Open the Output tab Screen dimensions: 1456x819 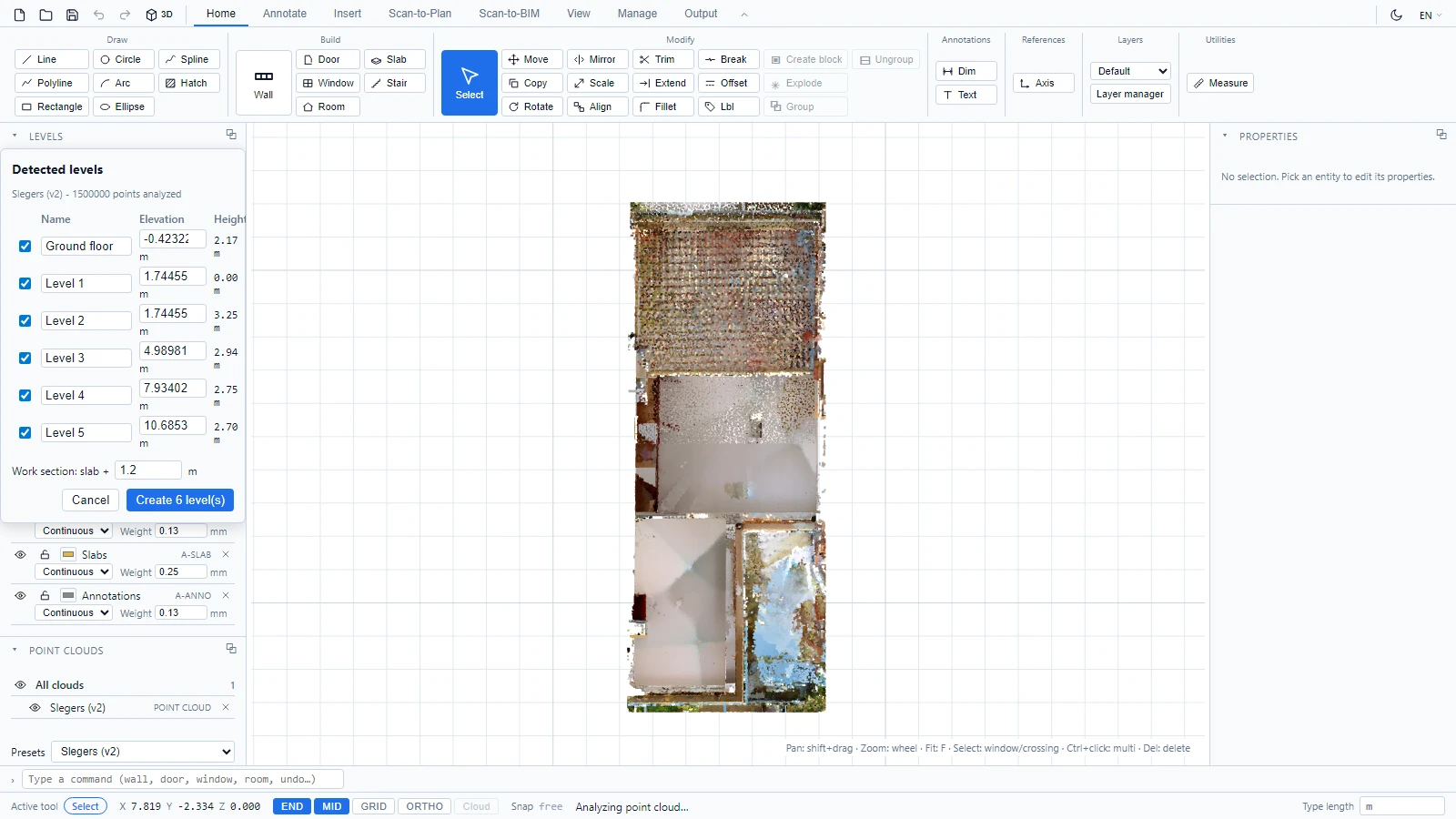[x=701, y=14]
